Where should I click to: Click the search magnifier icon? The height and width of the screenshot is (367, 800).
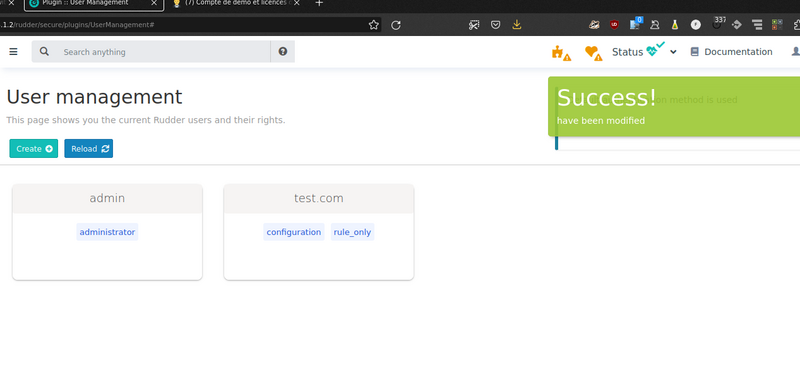[44, 52]
